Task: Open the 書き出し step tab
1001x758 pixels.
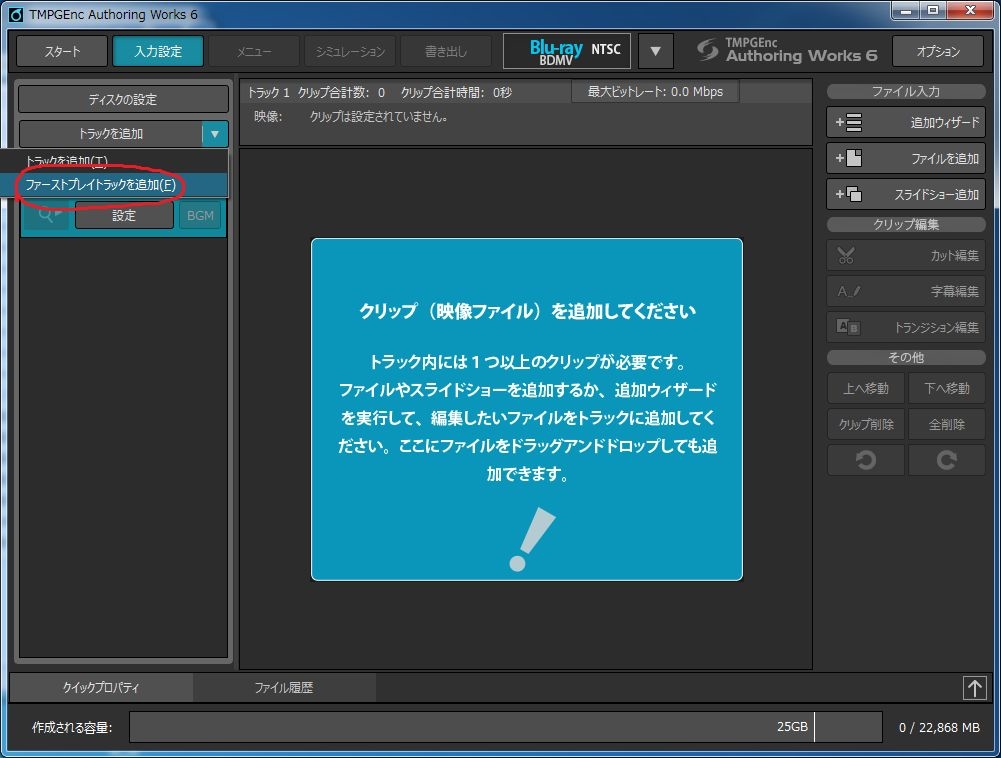Action: [446, 51]
